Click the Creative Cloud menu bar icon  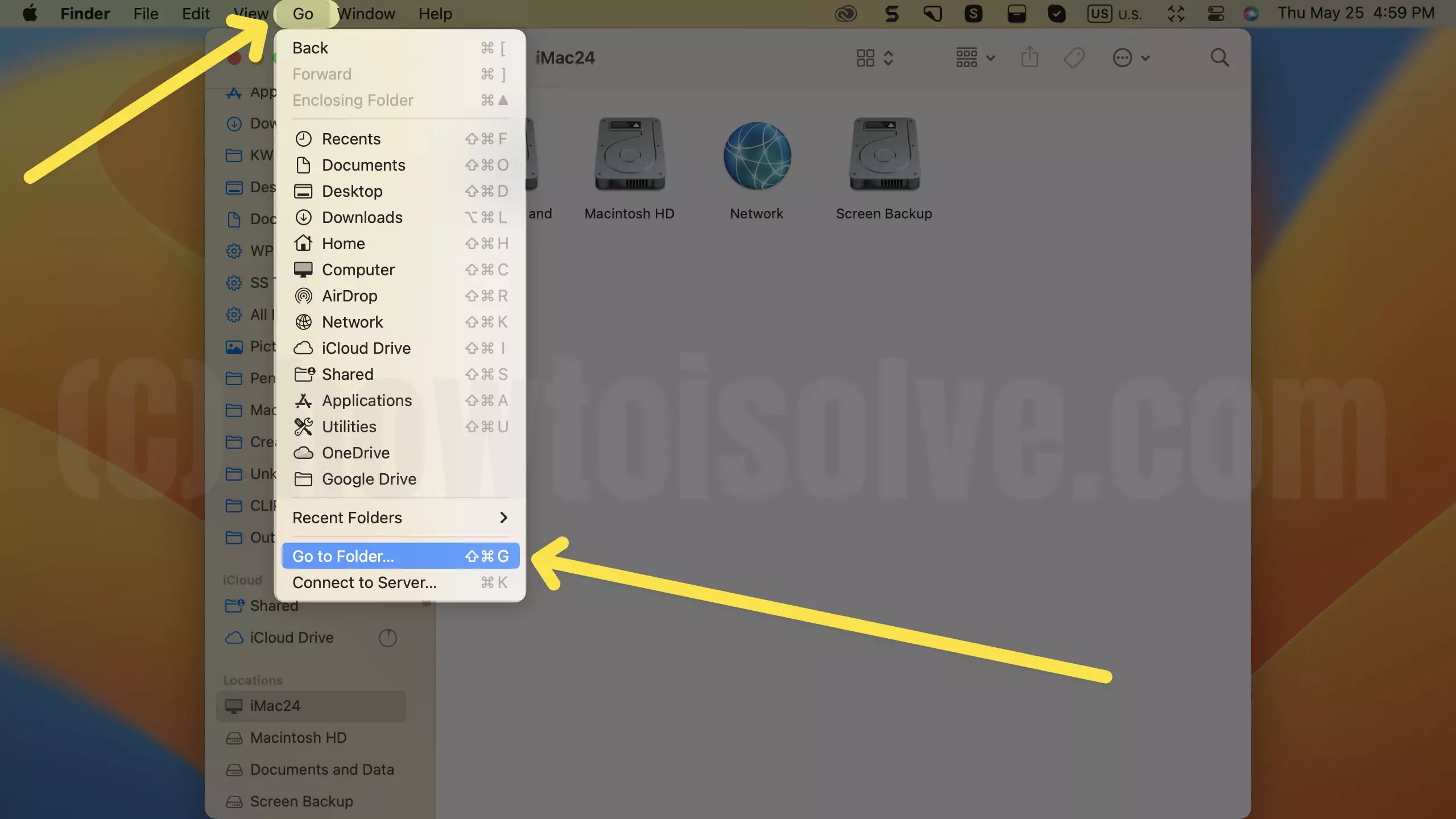845,13
